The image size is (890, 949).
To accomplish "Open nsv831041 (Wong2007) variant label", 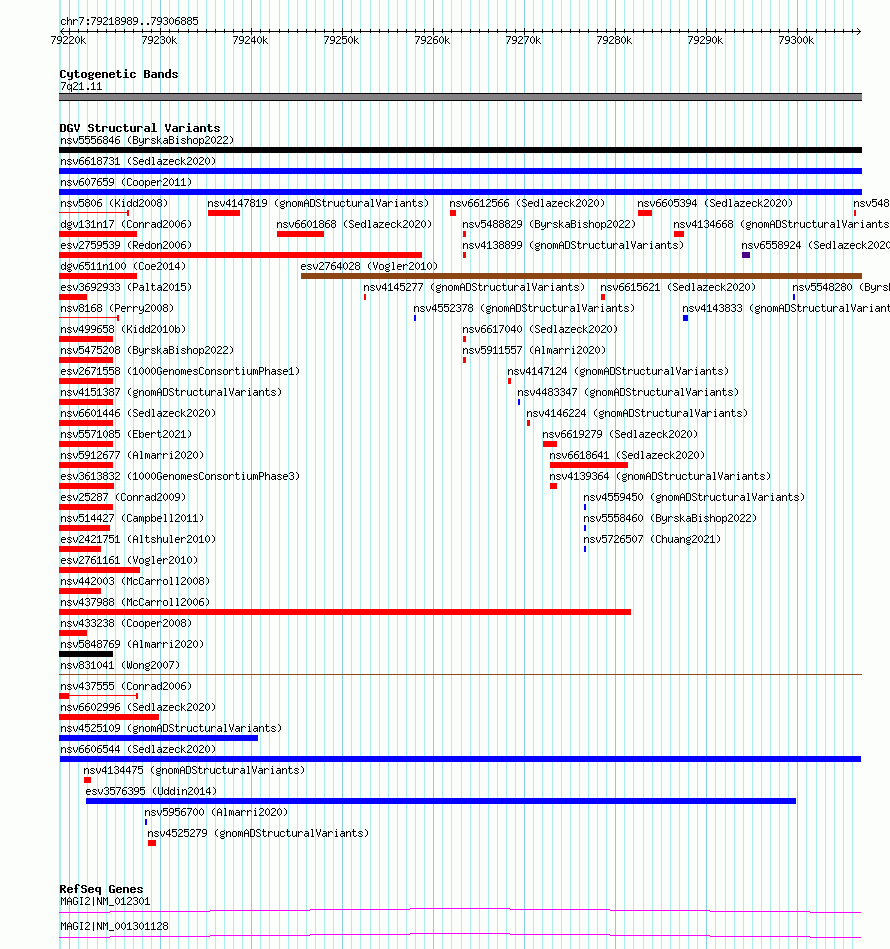I will [x=120, y=665].
